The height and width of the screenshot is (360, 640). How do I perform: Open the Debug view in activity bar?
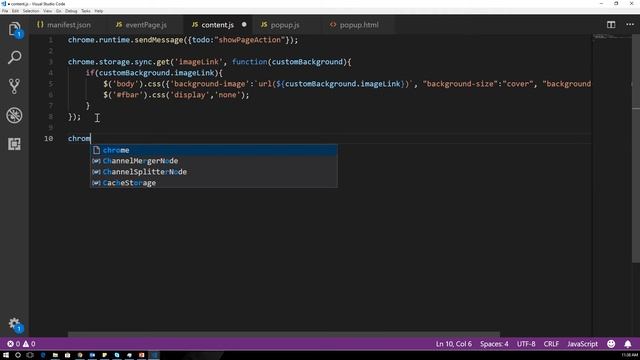coord(14,115)
